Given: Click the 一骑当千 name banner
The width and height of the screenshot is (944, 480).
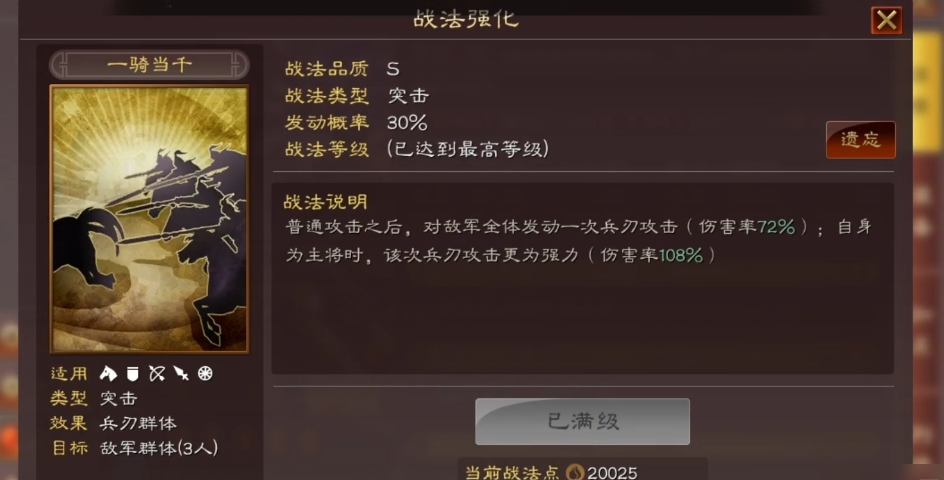Looking at the screenshot, I should tap(149, 65).
